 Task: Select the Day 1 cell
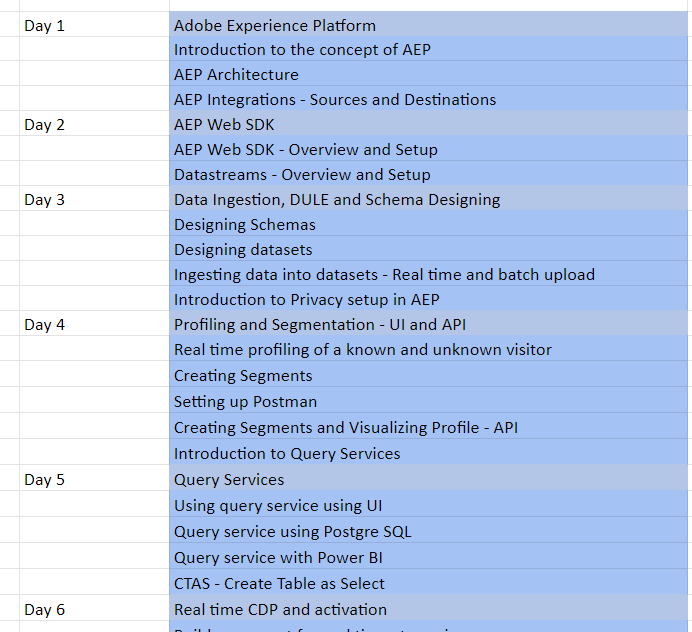tap(44, 25)
